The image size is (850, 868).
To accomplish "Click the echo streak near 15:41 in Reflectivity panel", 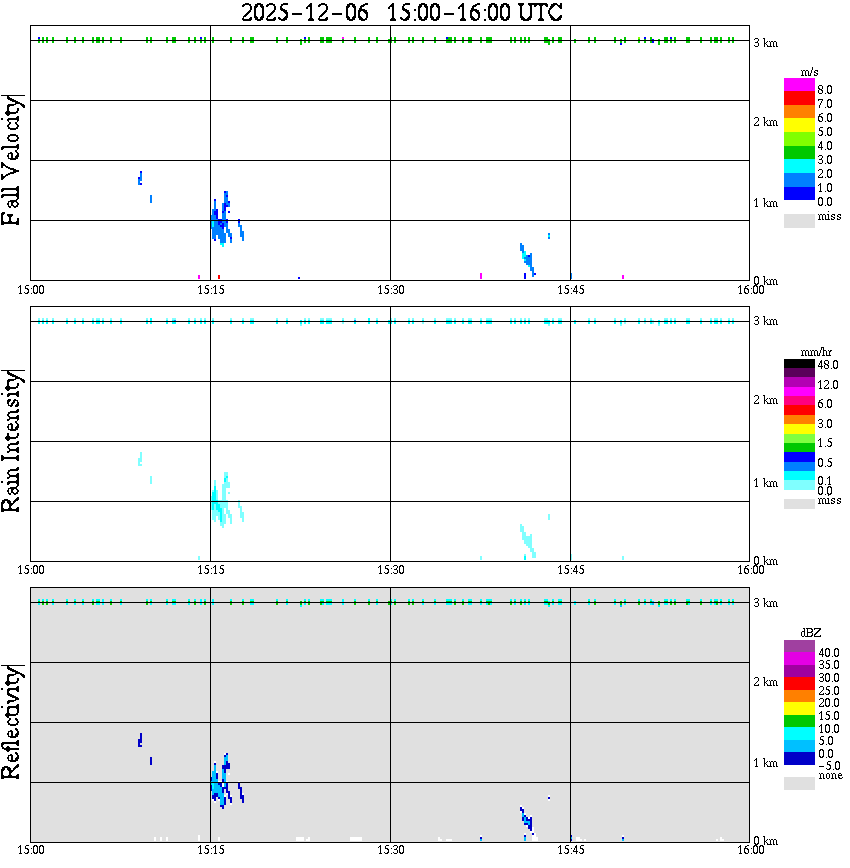I will (x=528, y=822).
